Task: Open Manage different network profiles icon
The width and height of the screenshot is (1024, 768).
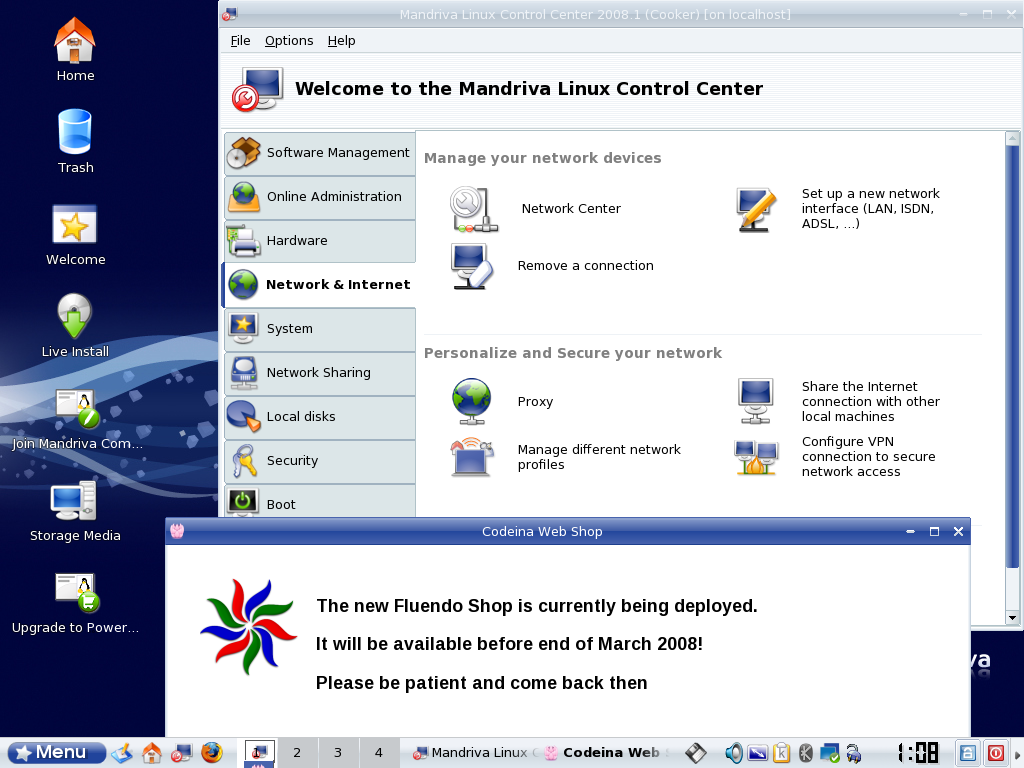Action: tap(471, 457)
